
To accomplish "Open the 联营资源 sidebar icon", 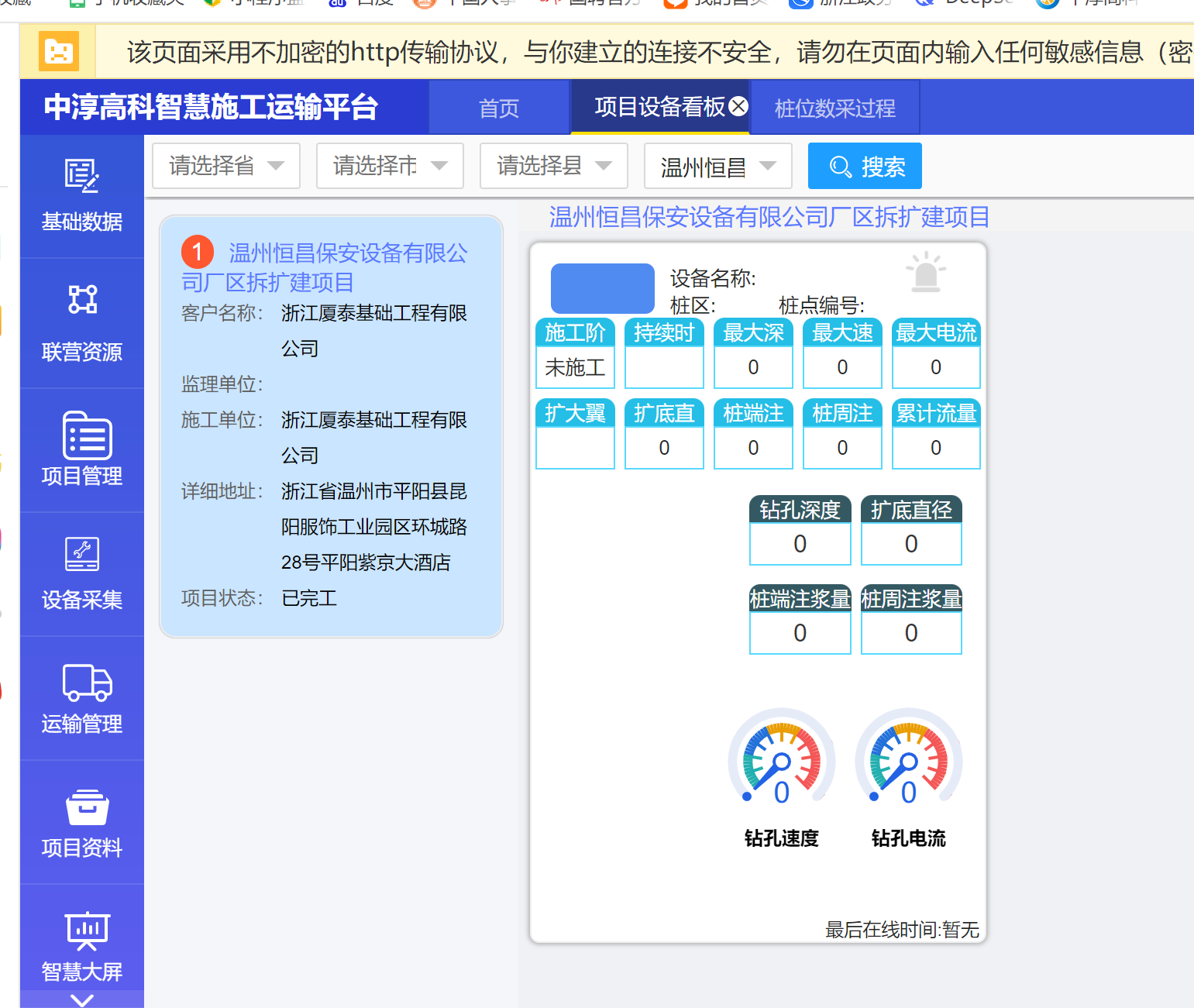I will (x=81, y=300).
